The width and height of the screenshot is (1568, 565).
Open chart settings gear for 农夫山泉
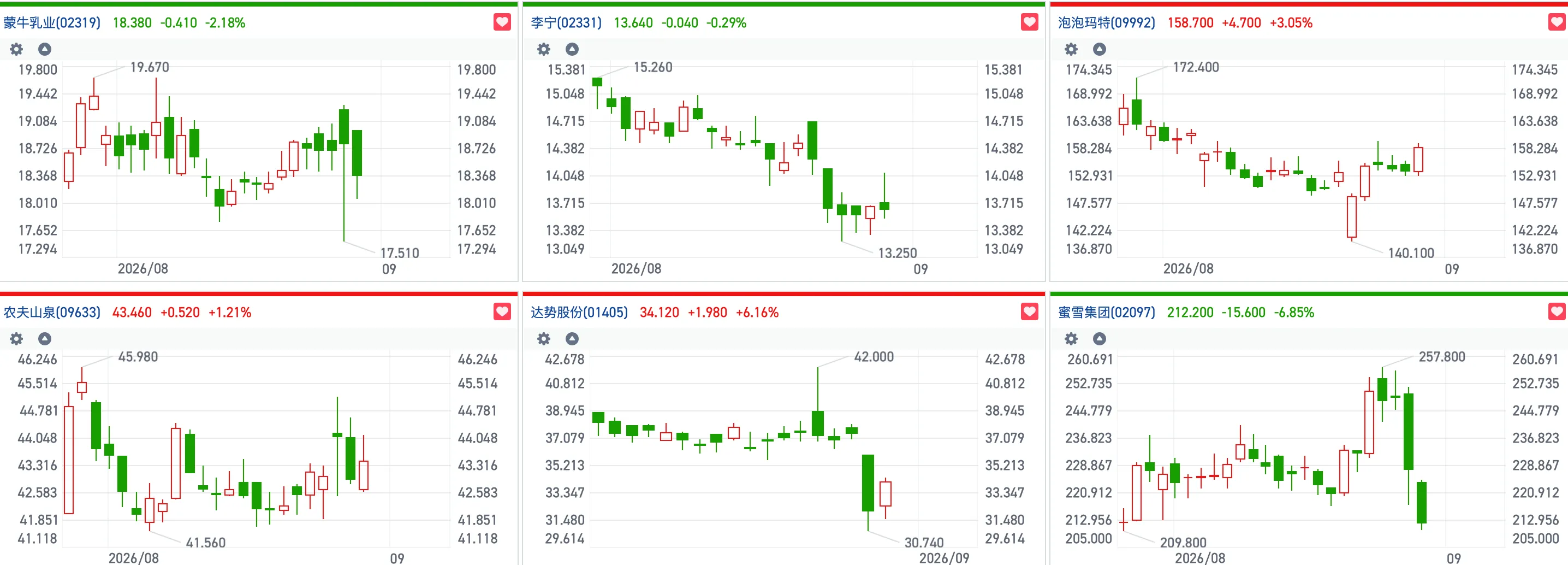(16, 339)
